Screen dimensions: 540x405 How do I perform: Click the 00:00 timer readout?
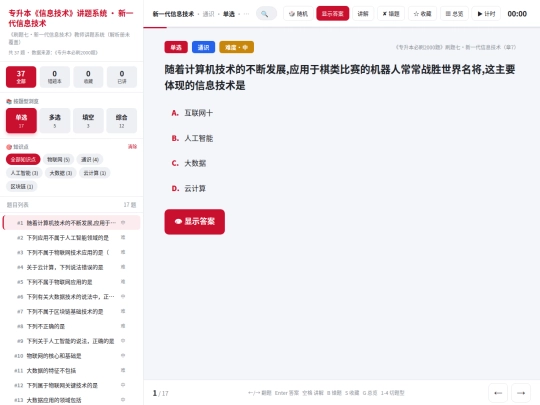click(x=517, y=14)
